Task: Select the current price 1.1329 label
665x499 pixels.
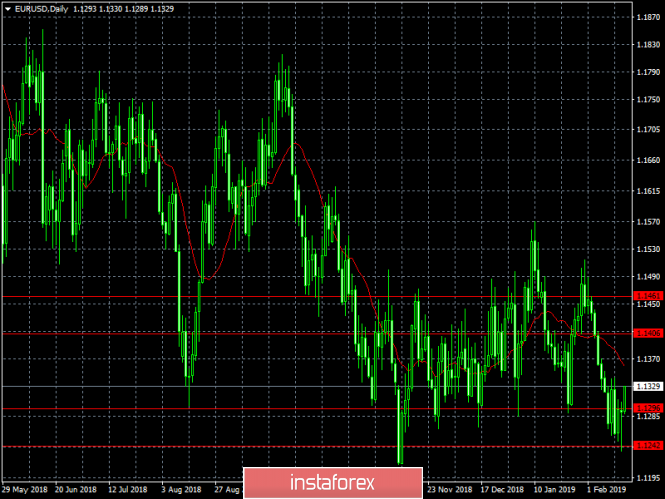Action: point(649,386)
